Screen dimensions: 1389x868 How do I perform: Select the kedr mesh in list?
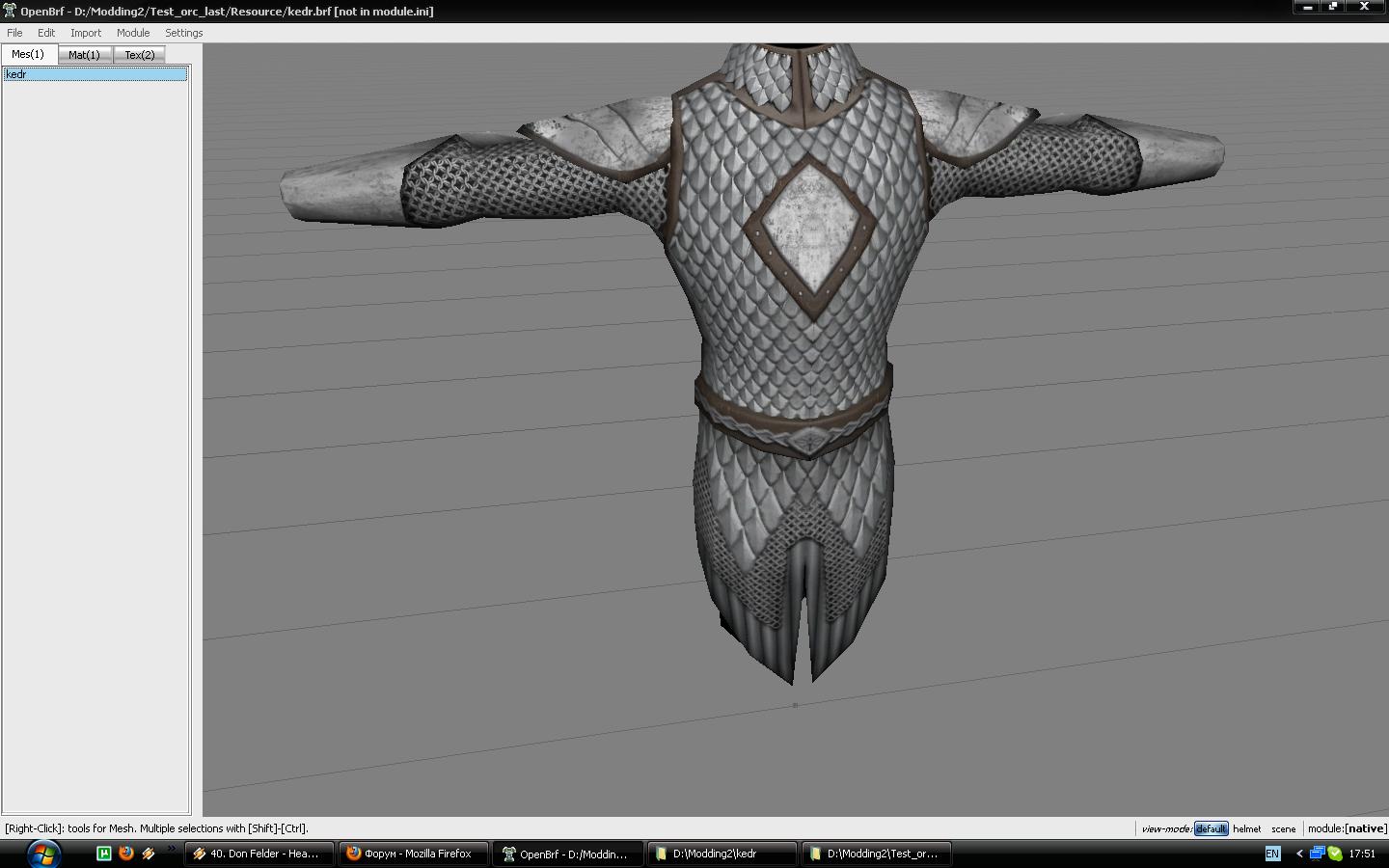[x=95, y=74]
